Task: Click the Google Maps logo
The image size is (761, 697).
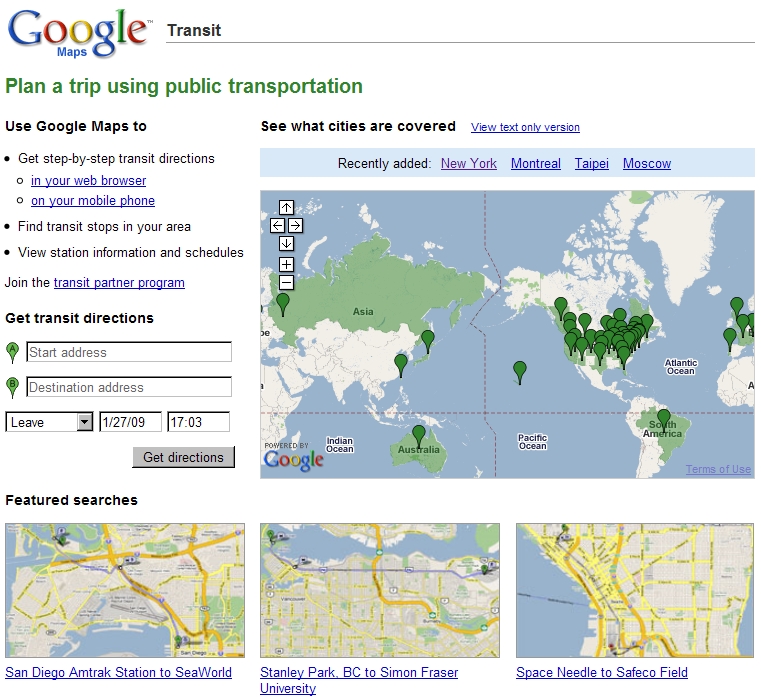Action: click(78, 33)
